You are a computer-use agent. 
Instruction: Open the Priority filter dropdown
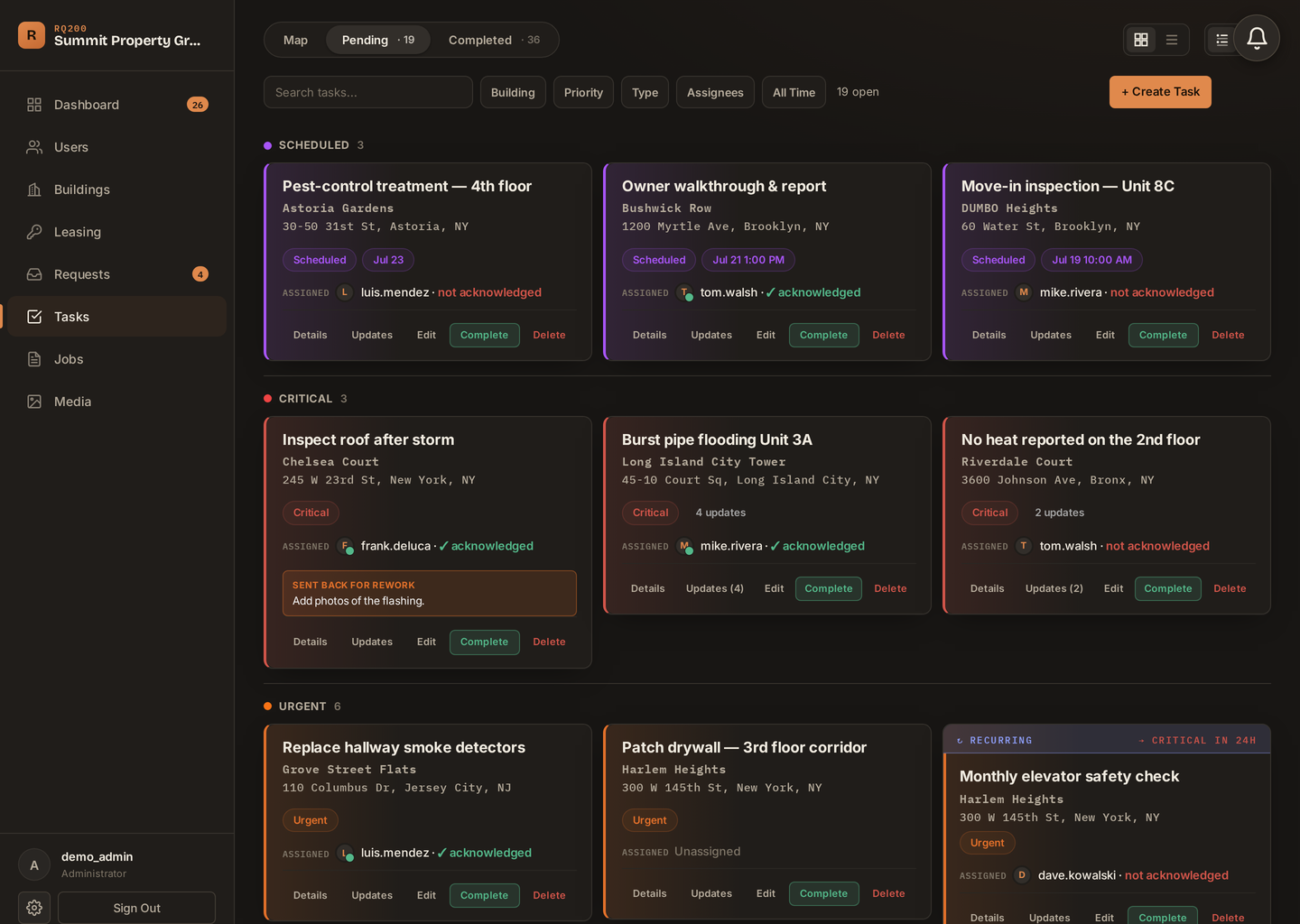(x=583, y=92)
